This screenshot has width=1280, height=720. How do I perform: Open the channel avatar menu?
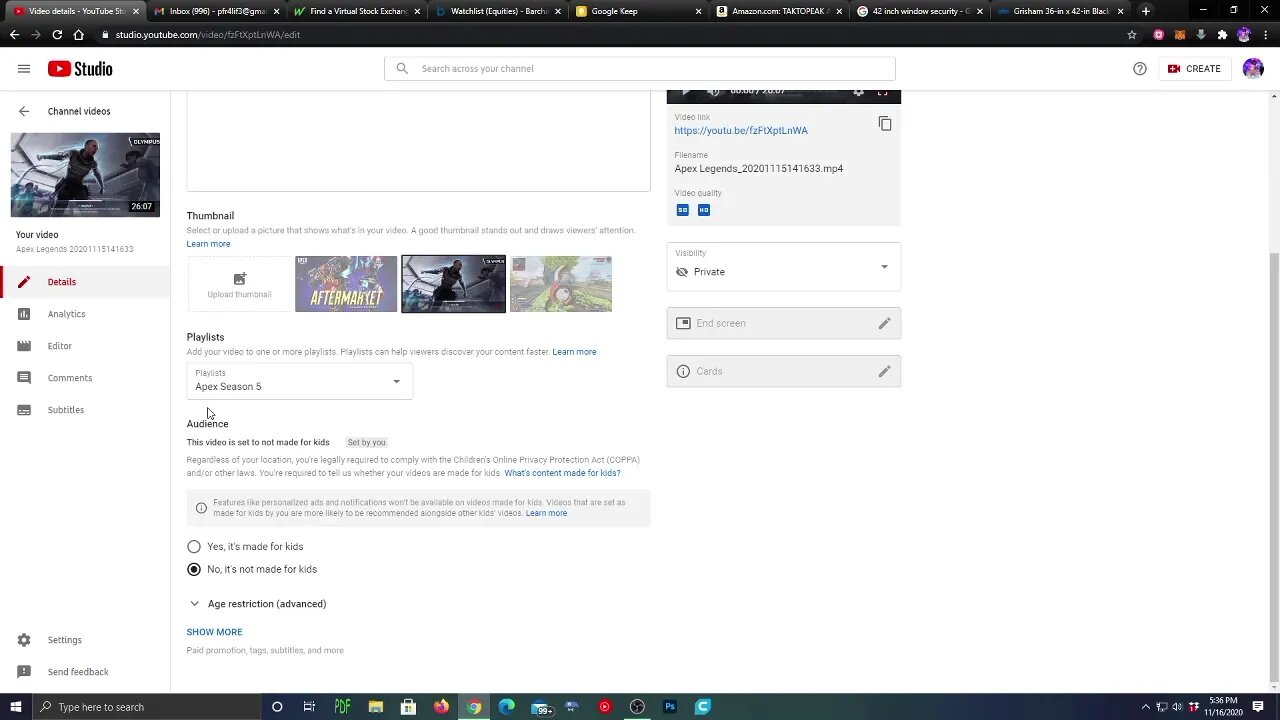pyautogui.click(x=1253, y=69)
